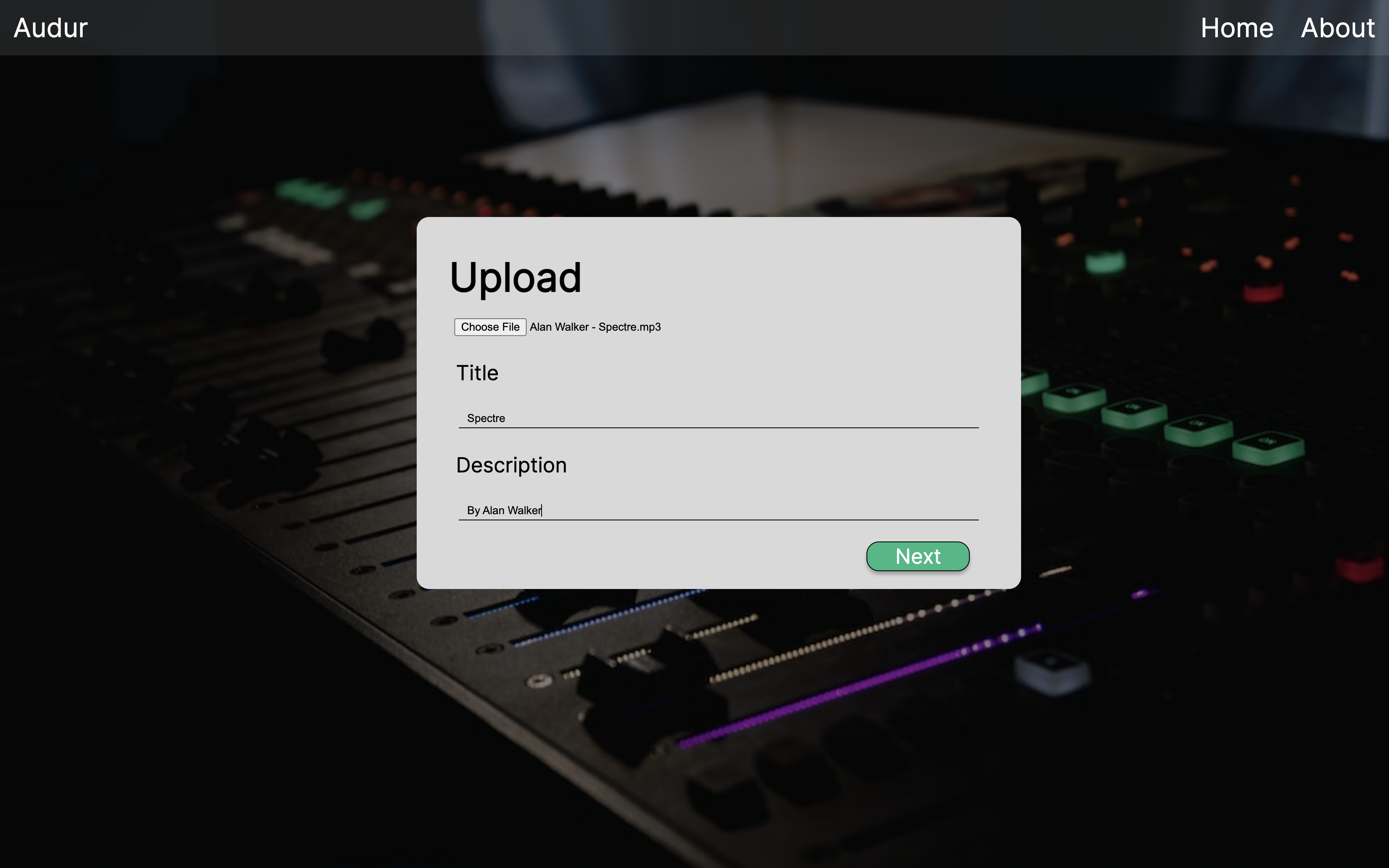Click the purple LED strip in background image

pyautogui.click(x=861, y=683)
